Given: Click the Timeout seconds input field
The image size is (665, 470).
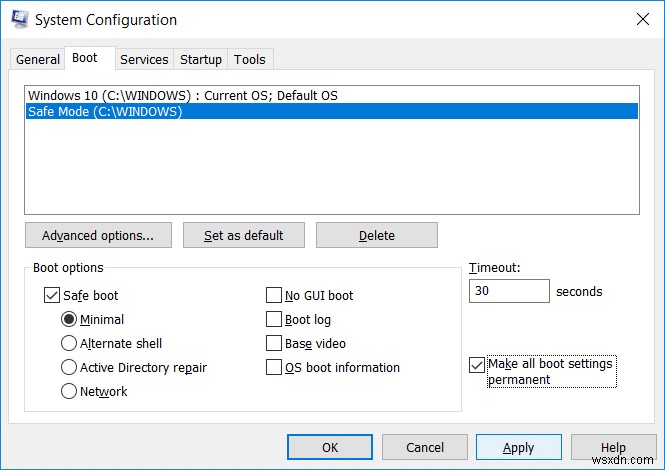Looking at the screenshot, I should tap(508, 291).
